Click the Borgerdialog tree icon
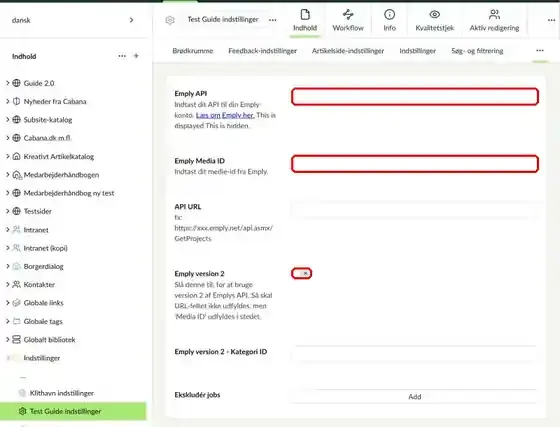560x427 pixels. tap(16, 266)
